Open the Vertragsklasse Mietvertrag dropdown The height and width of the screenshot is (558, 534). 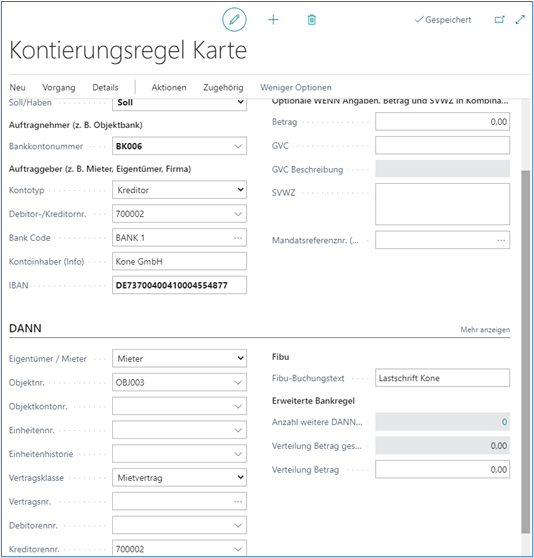240,477
